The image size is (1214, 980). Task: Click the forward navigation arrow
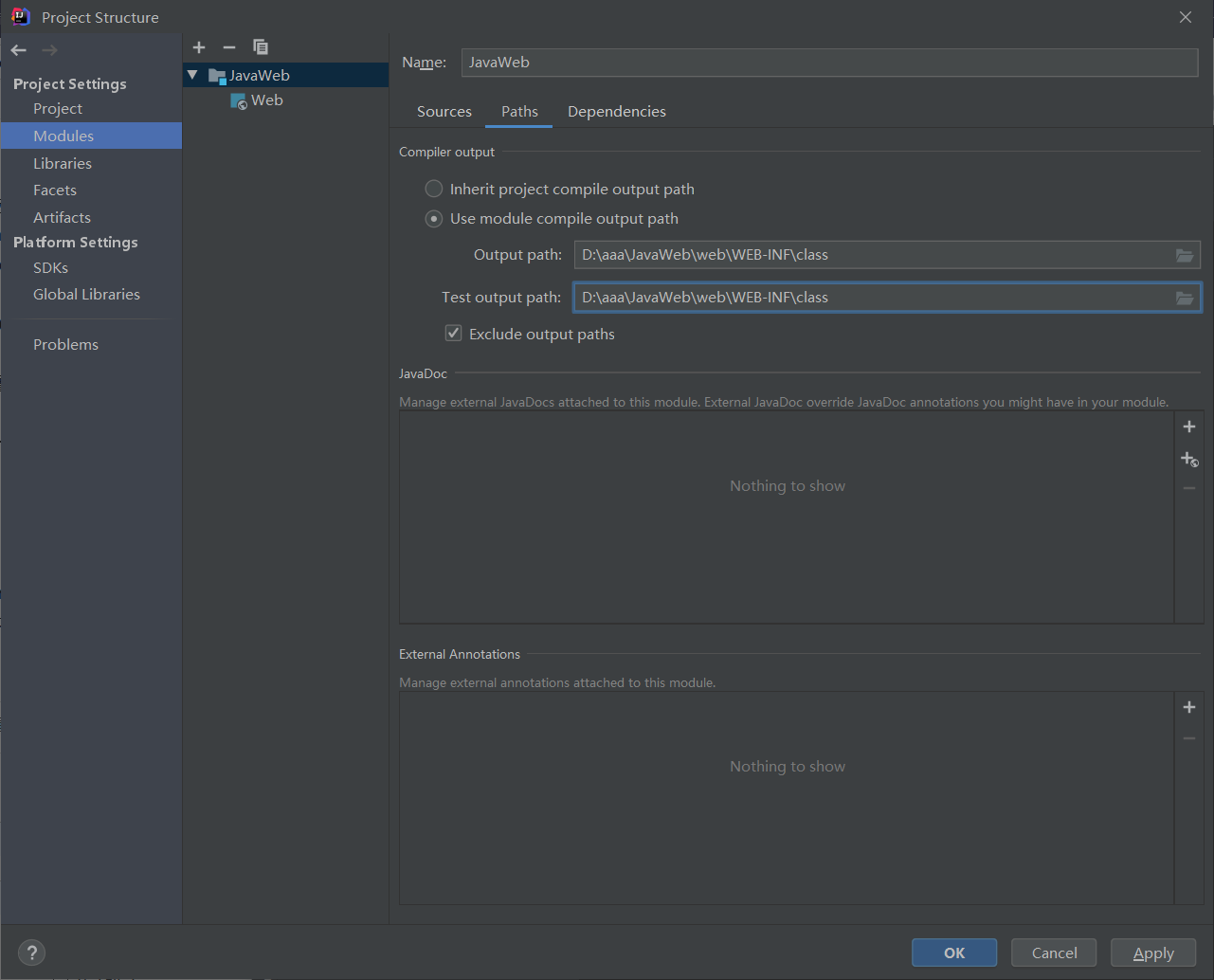(49, 50)
